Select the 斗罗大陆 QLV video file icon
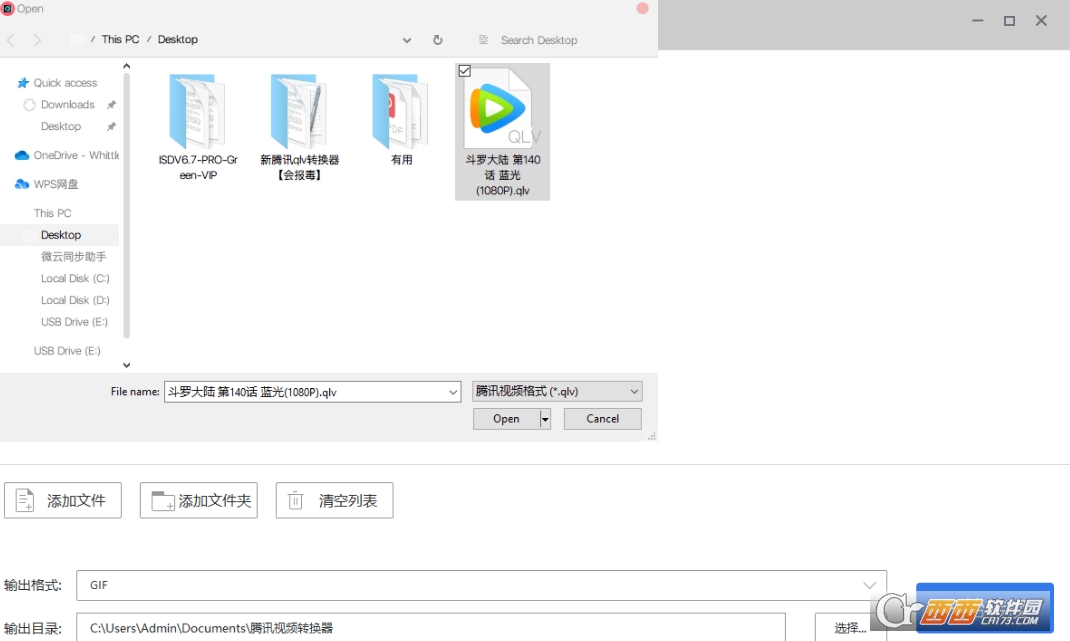Screen dimensions: 1070x641 (502, 110)
